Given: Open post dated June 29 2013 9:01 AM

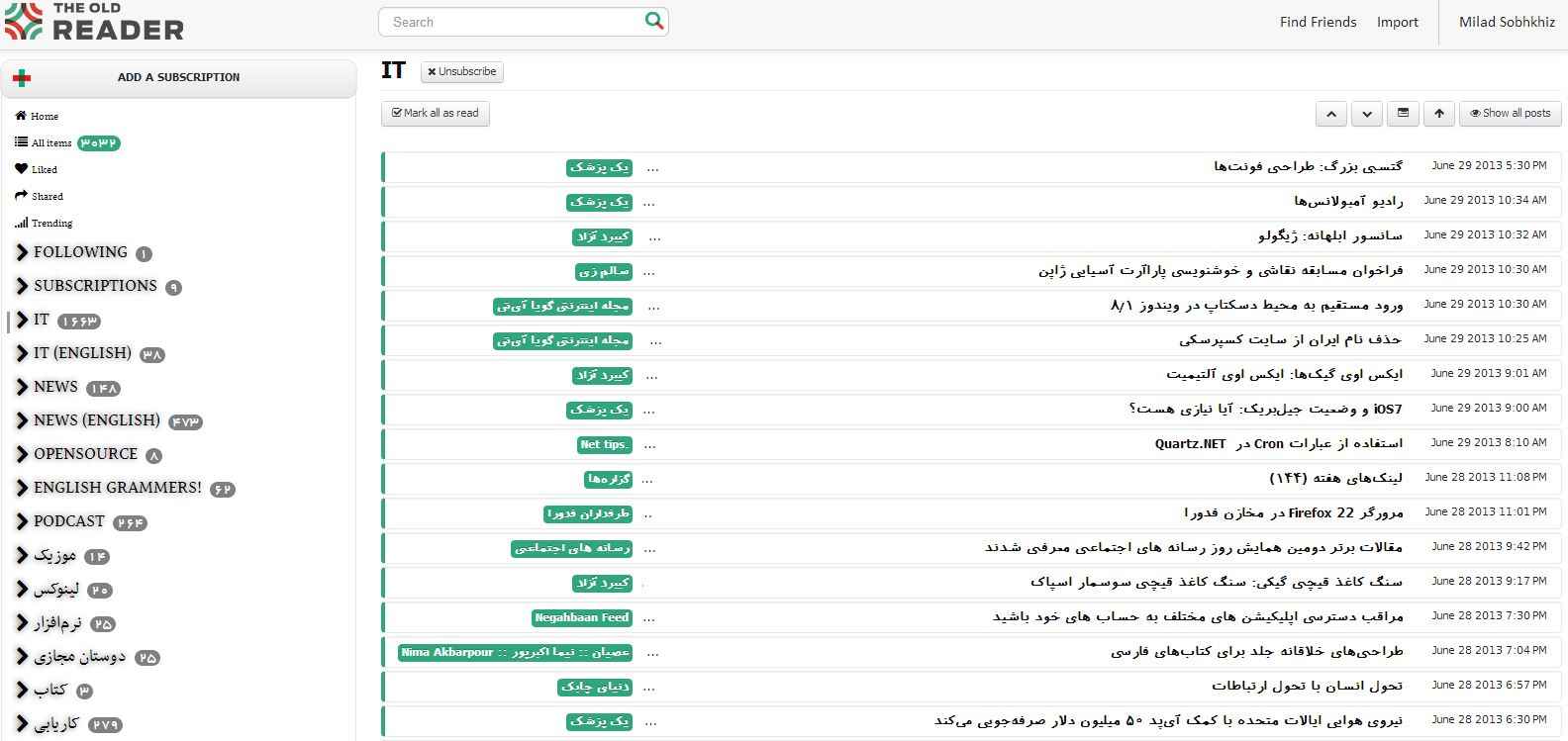Looking at the screenshot, I should coord(971,375).
